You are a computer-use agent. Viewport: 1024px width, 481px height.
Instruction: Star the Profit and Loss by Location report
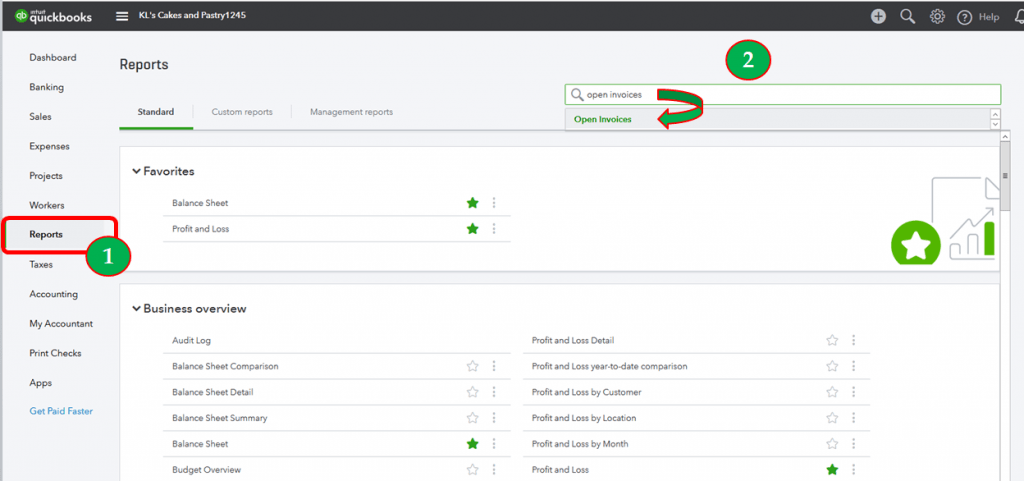(832, 418)
